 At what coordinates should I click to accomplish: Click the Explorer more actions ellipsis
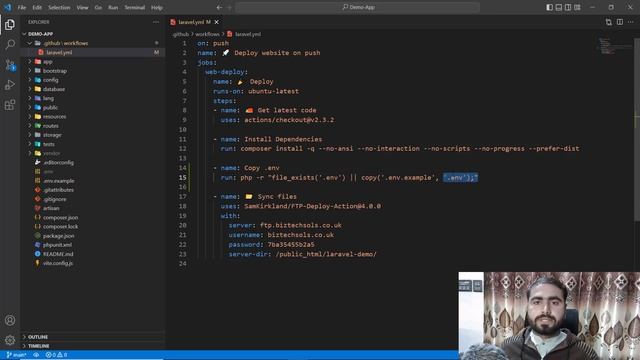click(x=156, y=22)
